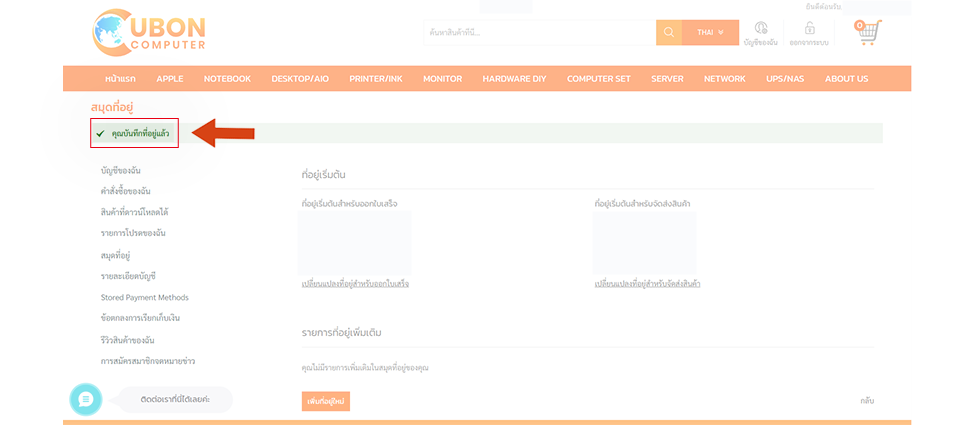Click the search magnifier icon

669,32
